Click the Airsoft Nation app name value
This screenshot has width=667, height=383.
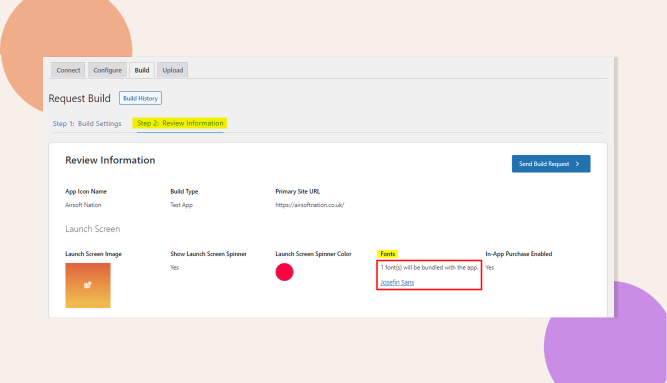pos(83,205)
